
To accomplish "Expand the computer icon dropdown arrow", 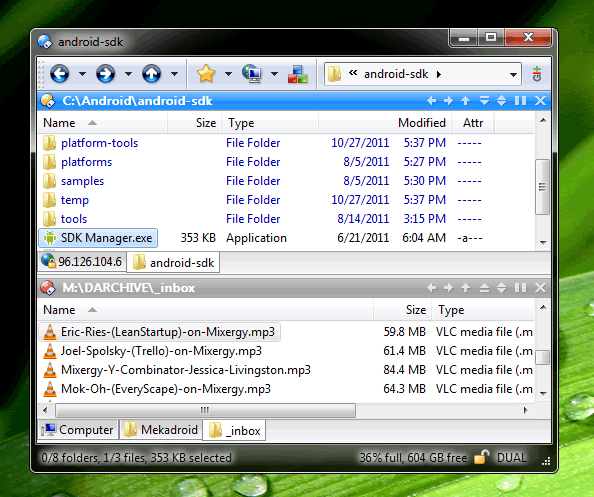I will tap(275, 74).
